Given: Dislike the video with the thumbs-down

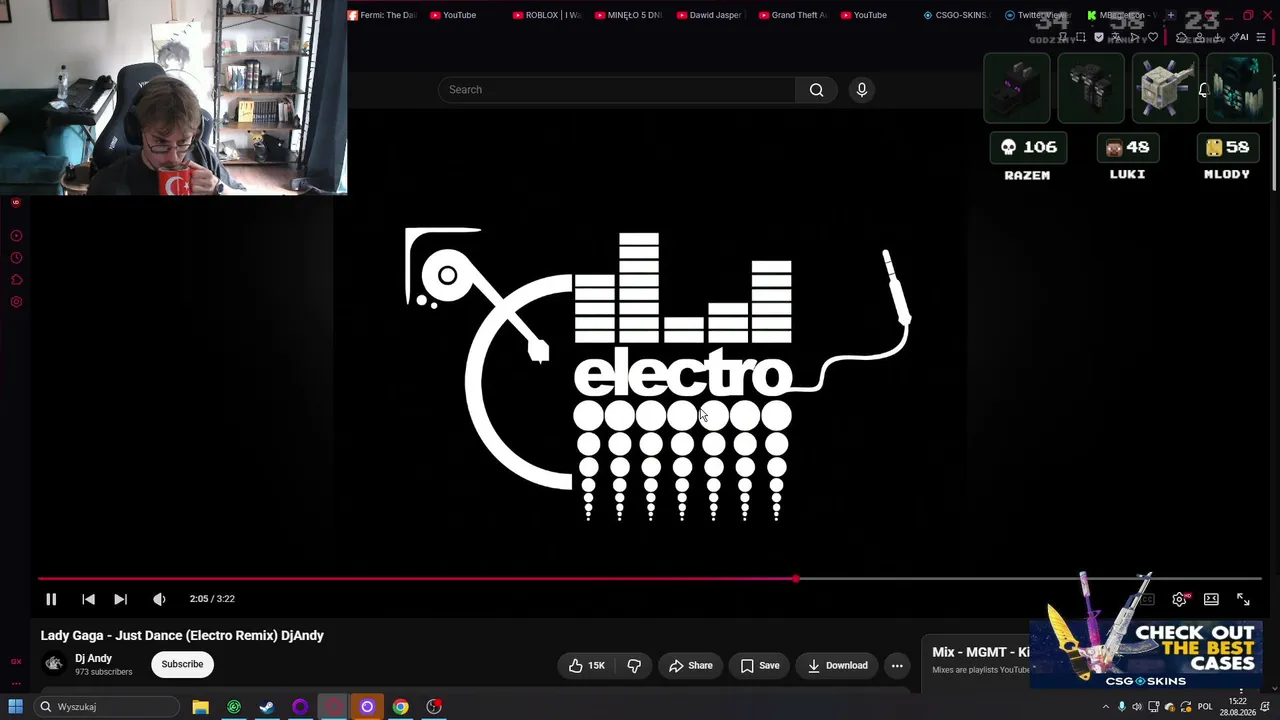Looking at the screenshot, I should tap(634, 665).
